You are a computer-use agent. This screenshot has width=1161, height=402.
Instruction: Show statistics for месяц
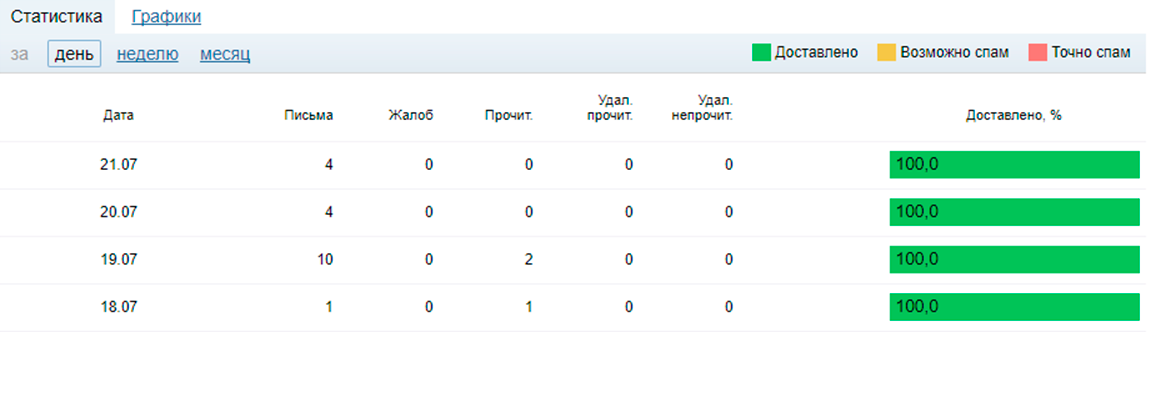pos(225,54)
